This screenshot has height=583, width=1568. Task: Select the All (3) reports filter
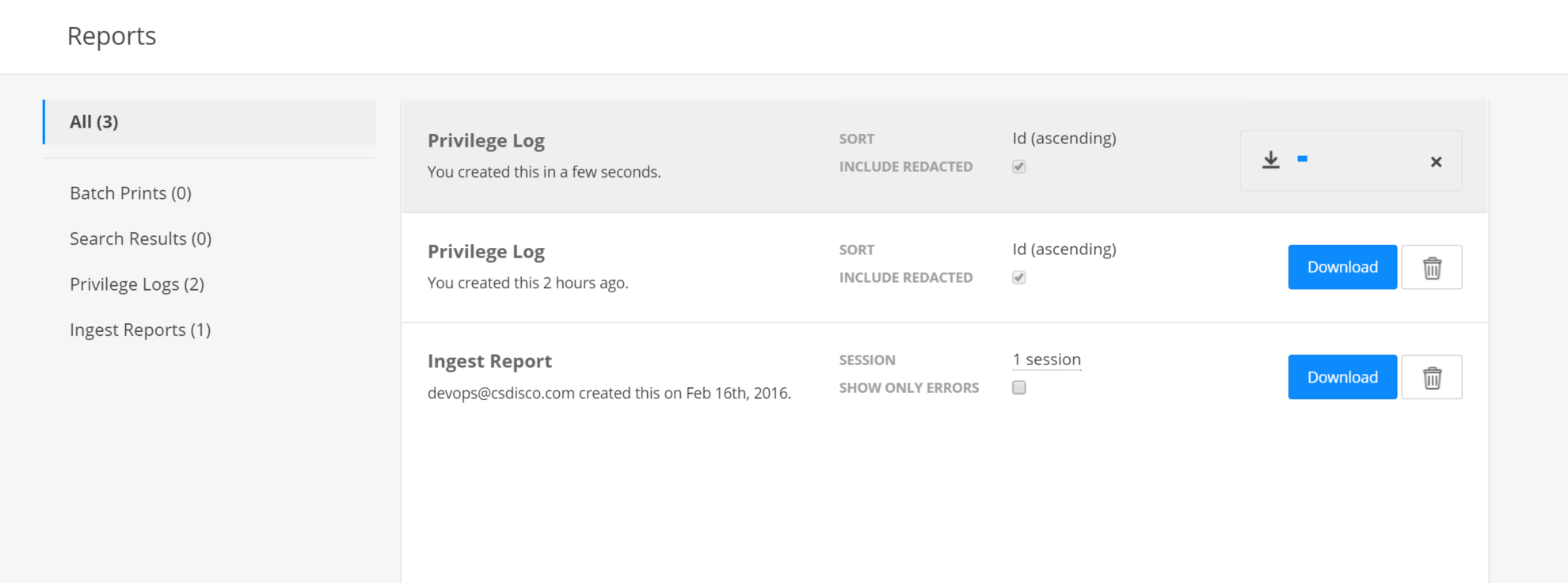point(94,122)
